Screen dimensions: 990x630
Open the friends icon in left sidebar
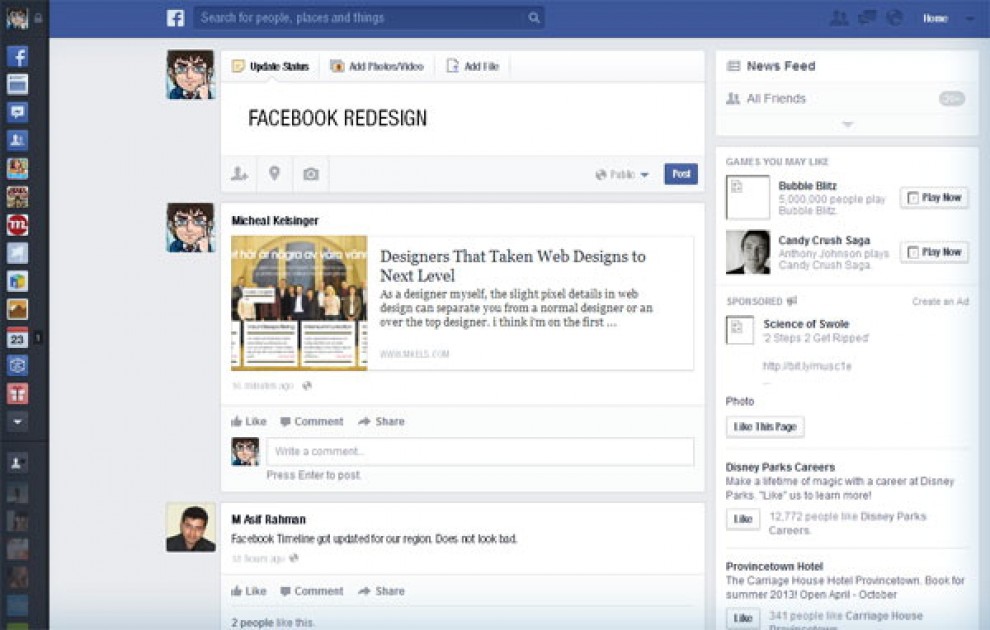[17, 140]
